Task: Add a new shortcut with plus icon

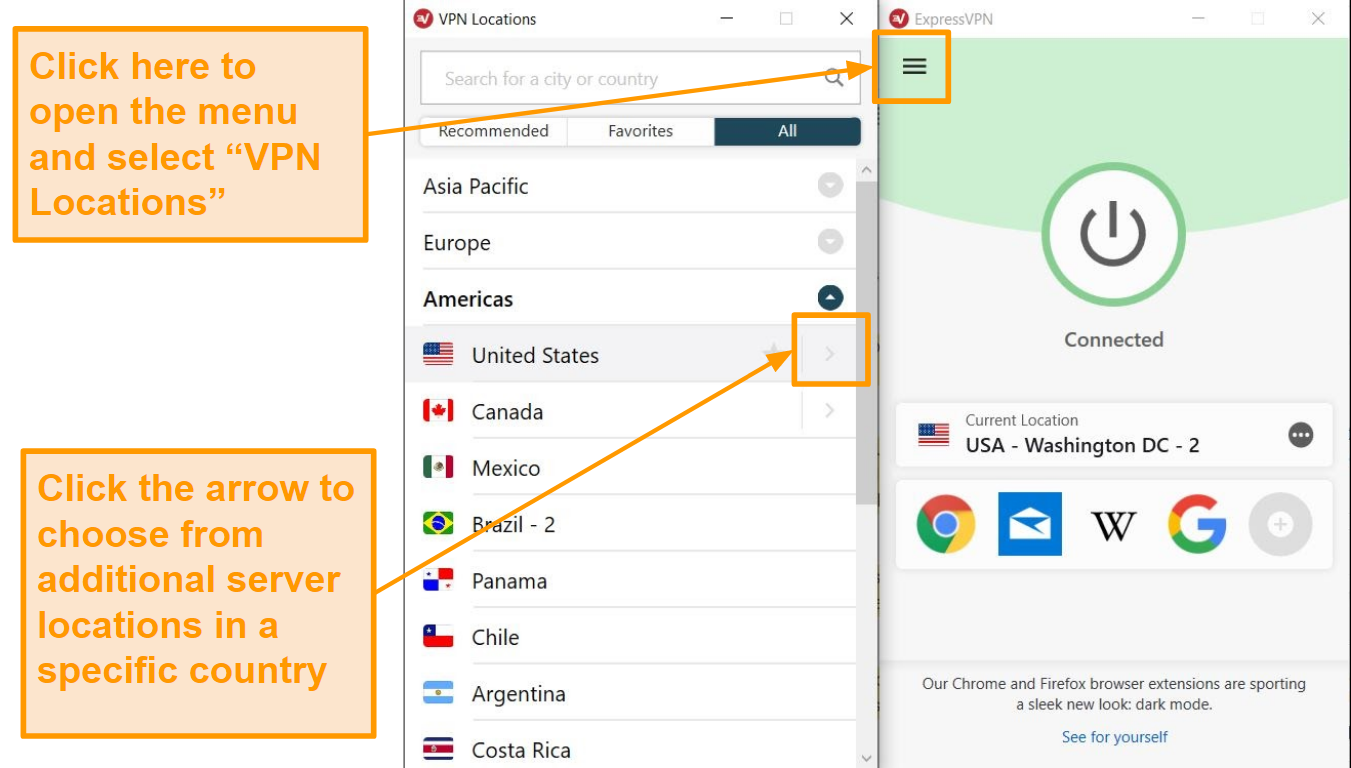Action: [x=1280, y=524]
